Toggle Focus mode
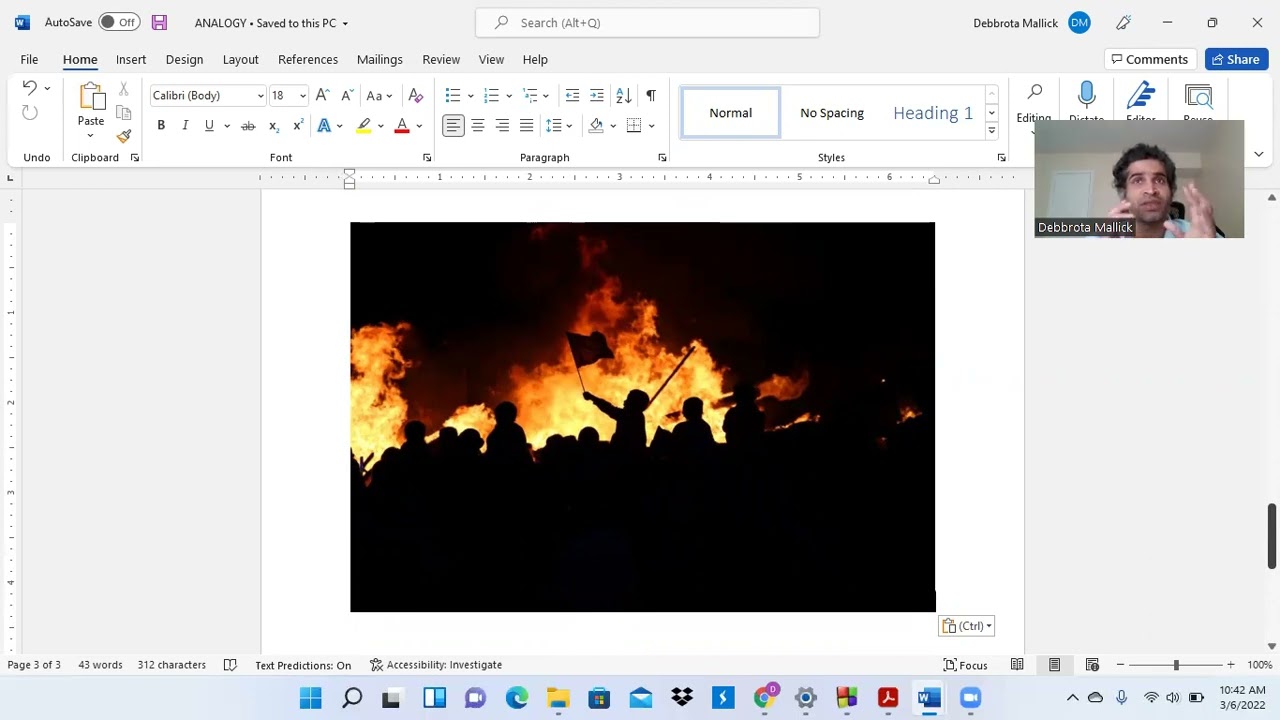 pos(966,665)
